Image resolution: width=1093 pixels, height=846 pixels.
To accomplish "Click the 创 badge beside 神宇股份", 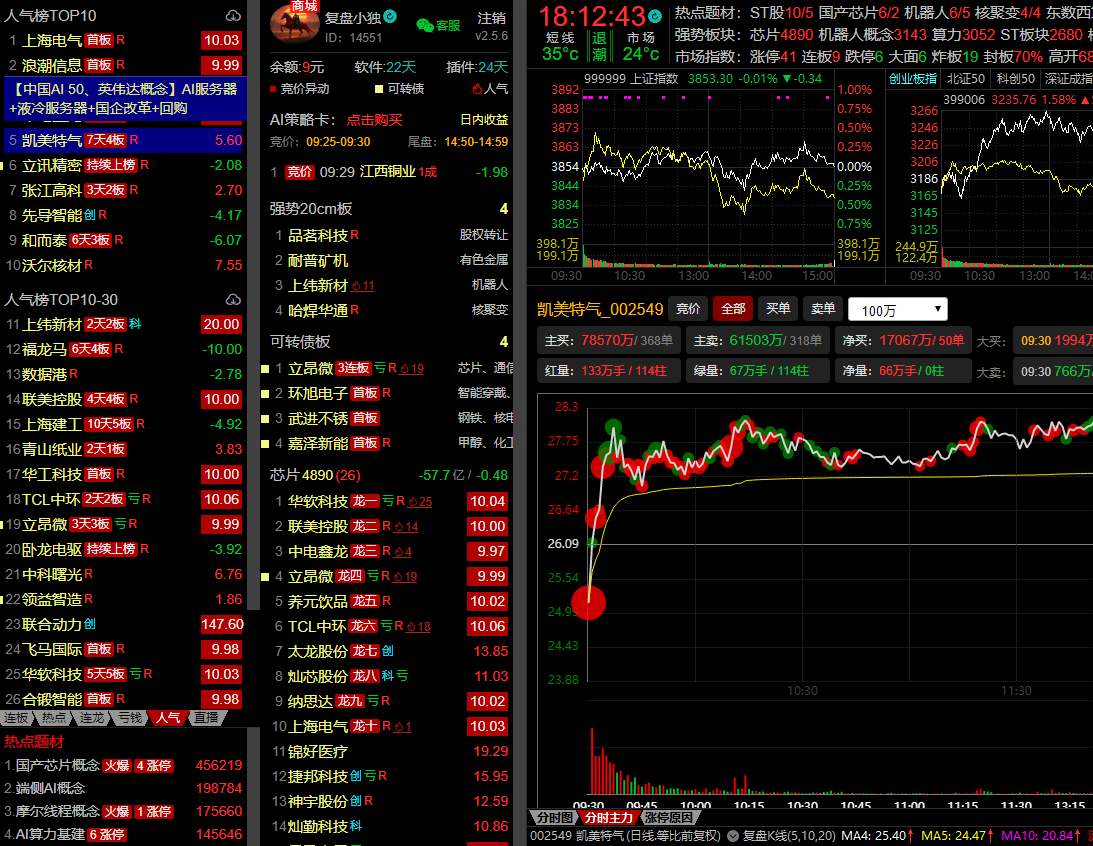I will tap(356, 801).
